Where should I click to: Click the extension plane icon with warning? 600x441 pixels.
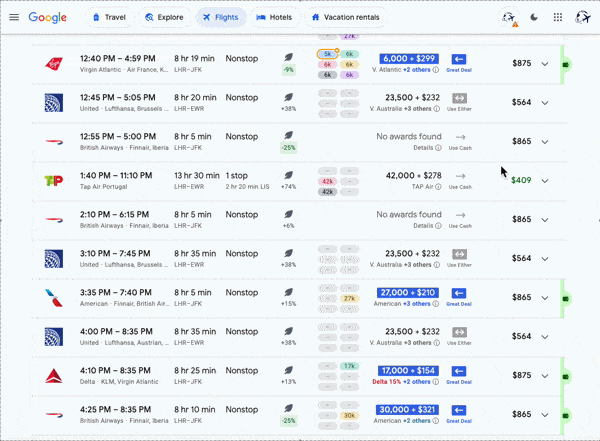[x=509, y=18]
